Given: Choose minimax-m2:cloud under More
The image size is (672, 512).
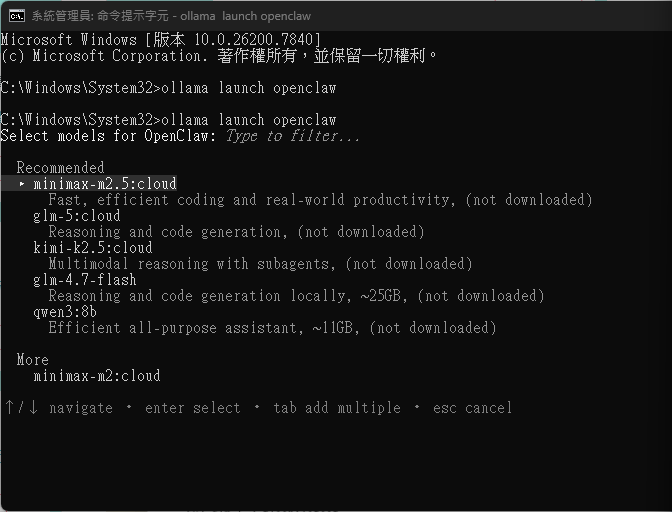Looking at the screenshot, I should coord(96,376).
